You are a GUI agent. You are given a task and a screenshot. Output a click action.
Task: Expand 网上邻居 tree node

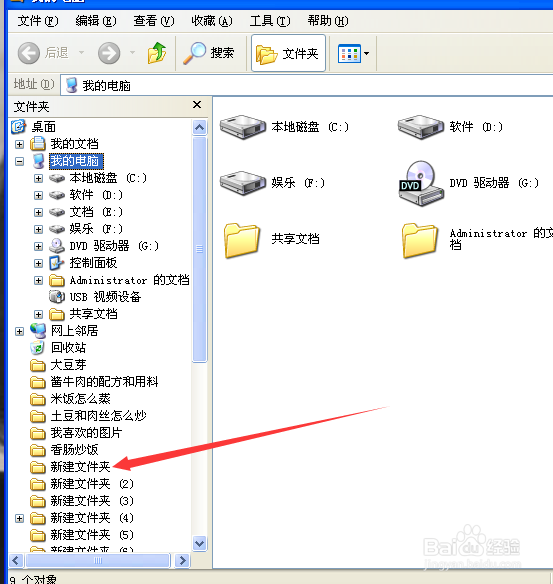[x=19, y=331]
